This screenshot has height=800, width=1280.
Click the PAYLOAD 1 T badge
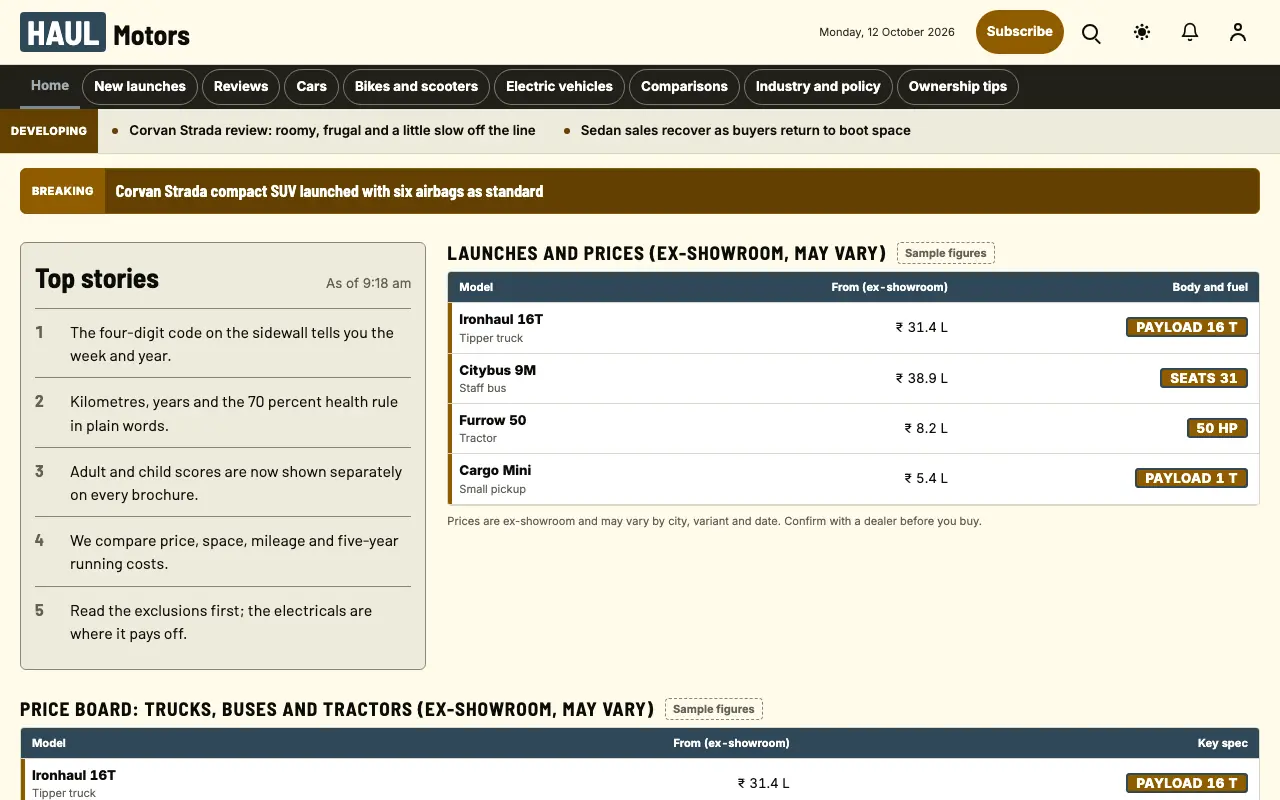coord(1191,478)
